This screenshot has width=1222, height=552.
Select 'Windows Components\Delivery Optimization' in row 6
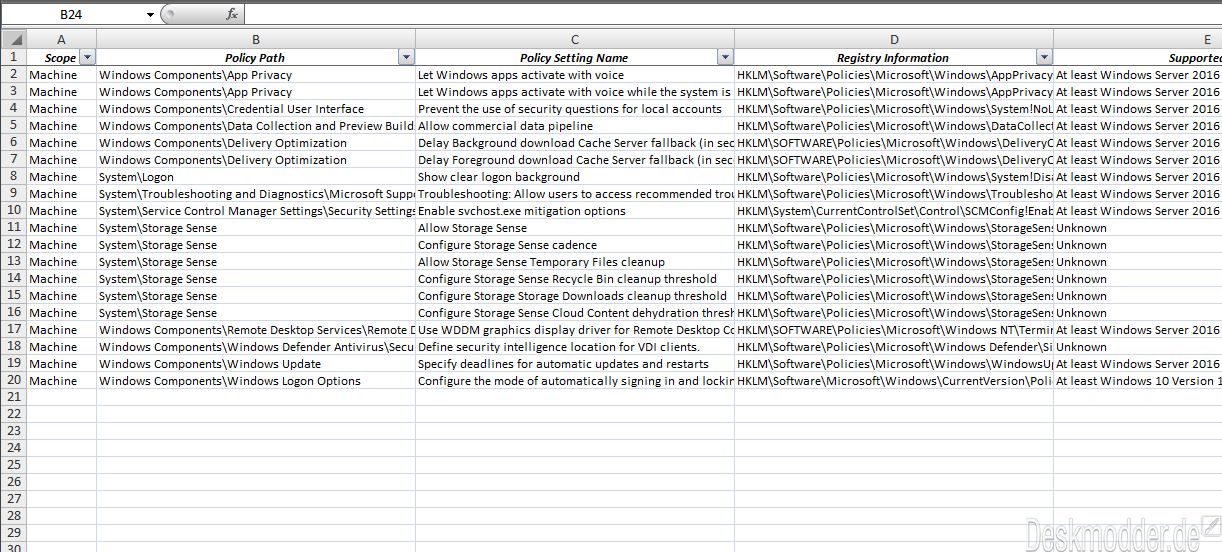256,143
